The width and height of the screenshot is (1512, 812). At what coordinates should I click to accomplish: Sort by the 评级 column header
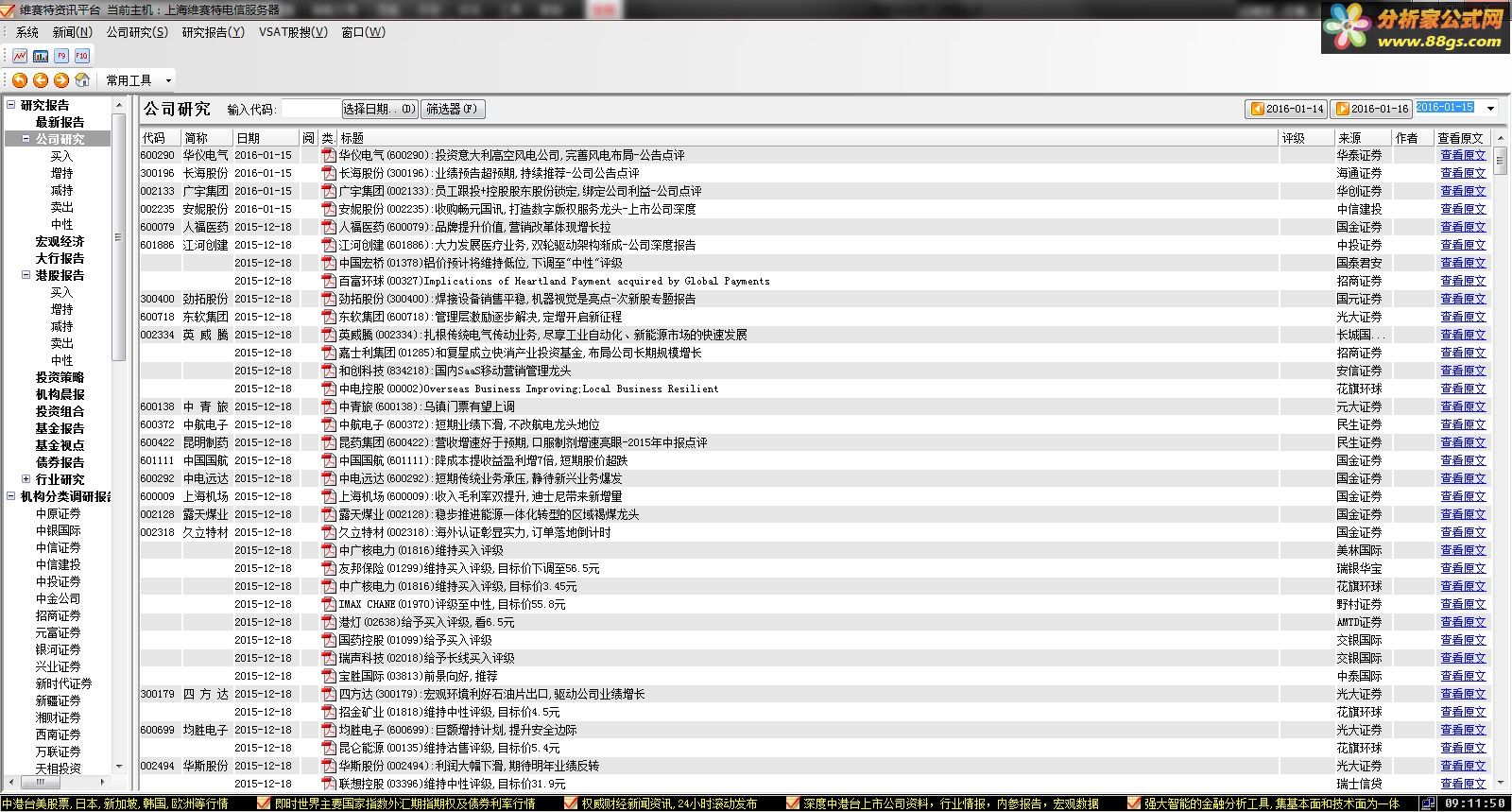pyautogui.click(x=1306, y=138)
